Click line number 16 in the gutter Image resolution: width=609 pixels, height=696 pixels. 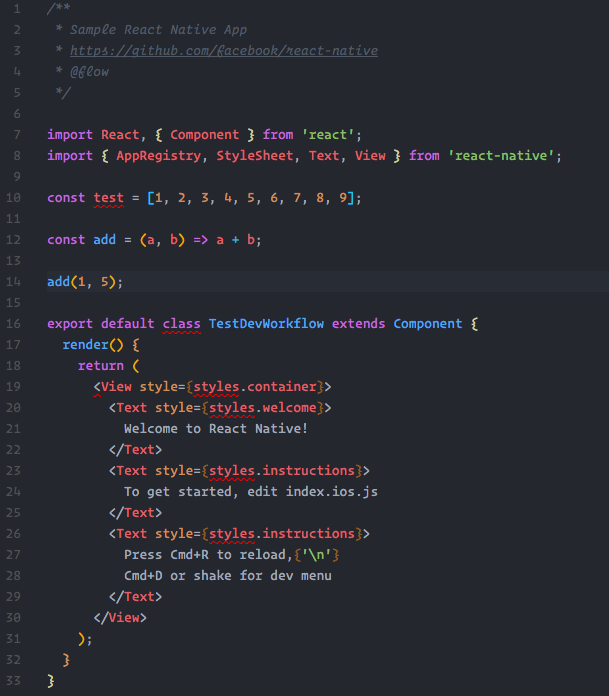click(x=13, y=324)
